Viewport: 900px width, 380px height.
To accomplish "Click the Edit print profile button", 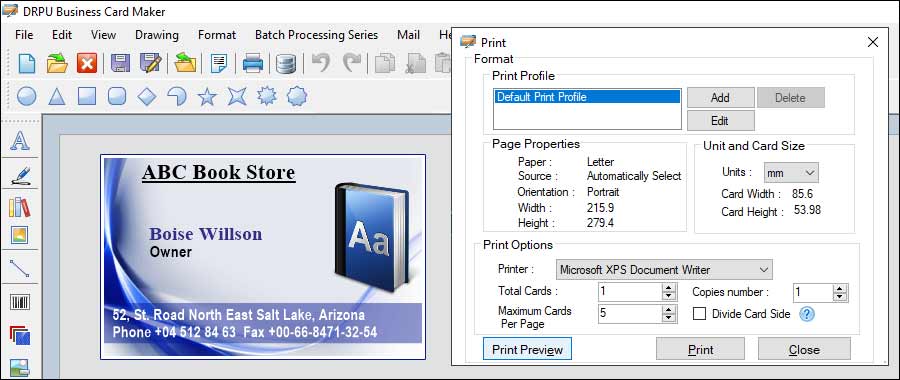I will 720,121.
